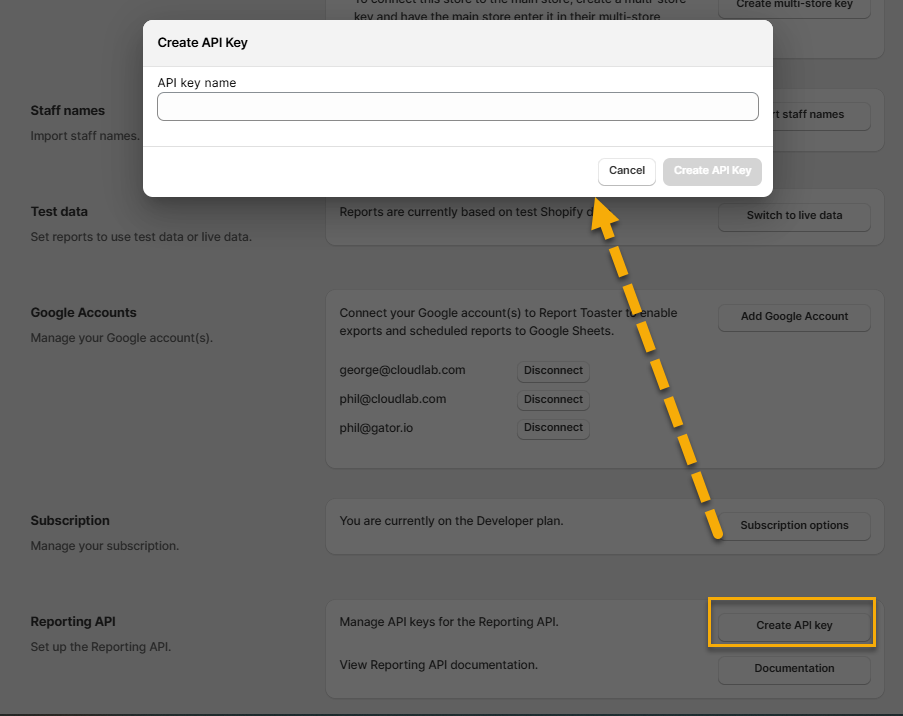Select the george@cloudlab.com email text
The image size is (903, 716).
pyautogui.click(x=402, y=370)
